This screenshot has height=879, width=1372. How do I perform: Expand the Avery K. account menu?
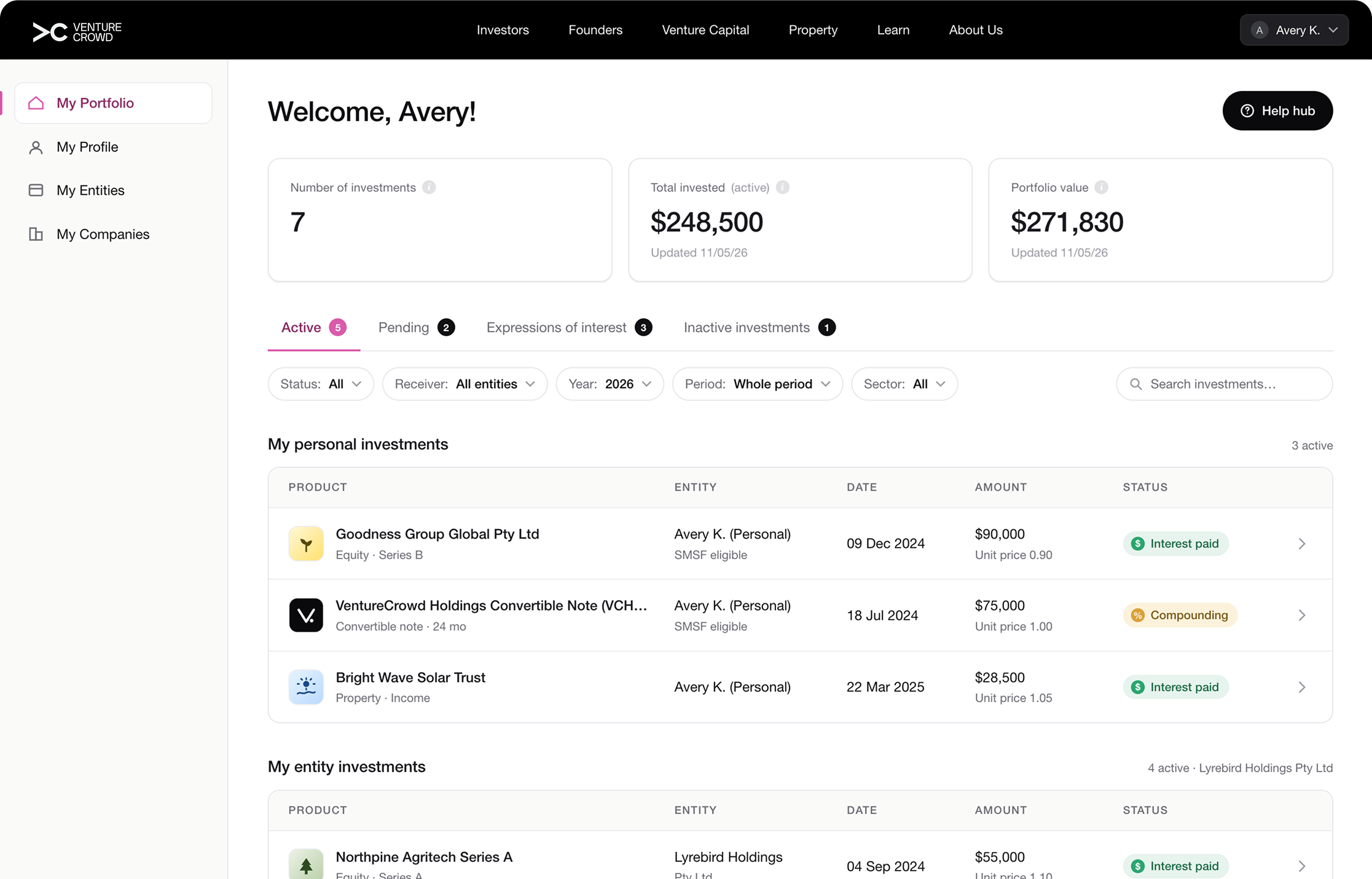[1294, 30]
